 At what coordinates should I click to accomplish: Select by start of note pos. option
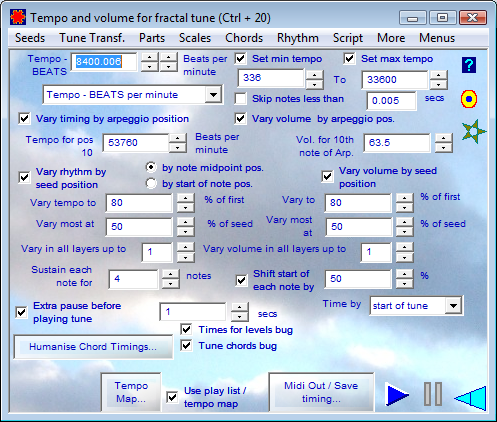(151, 183)
